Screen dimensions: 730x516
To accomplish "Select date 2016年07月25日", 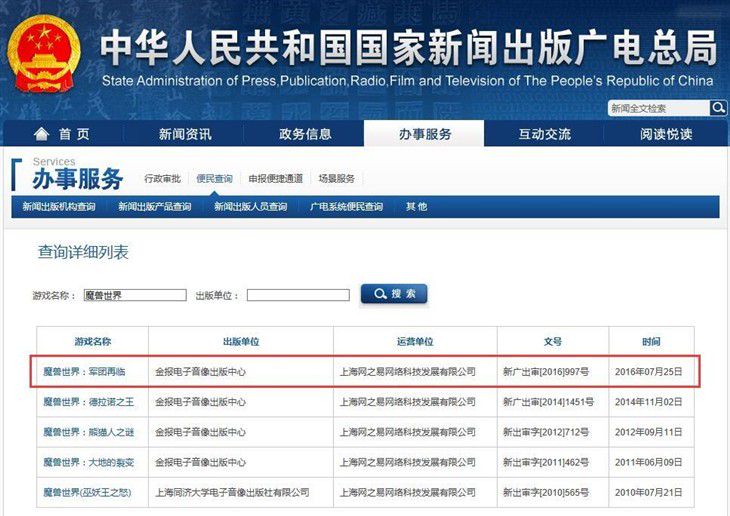I will (649, 372).
